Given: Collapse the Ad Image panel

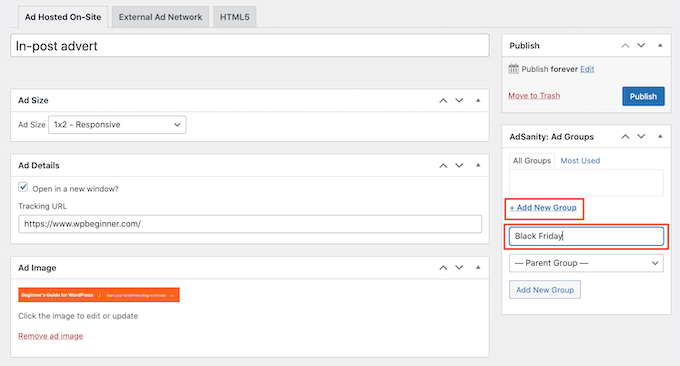Looking at the screenshot, I should coord(478,268).
